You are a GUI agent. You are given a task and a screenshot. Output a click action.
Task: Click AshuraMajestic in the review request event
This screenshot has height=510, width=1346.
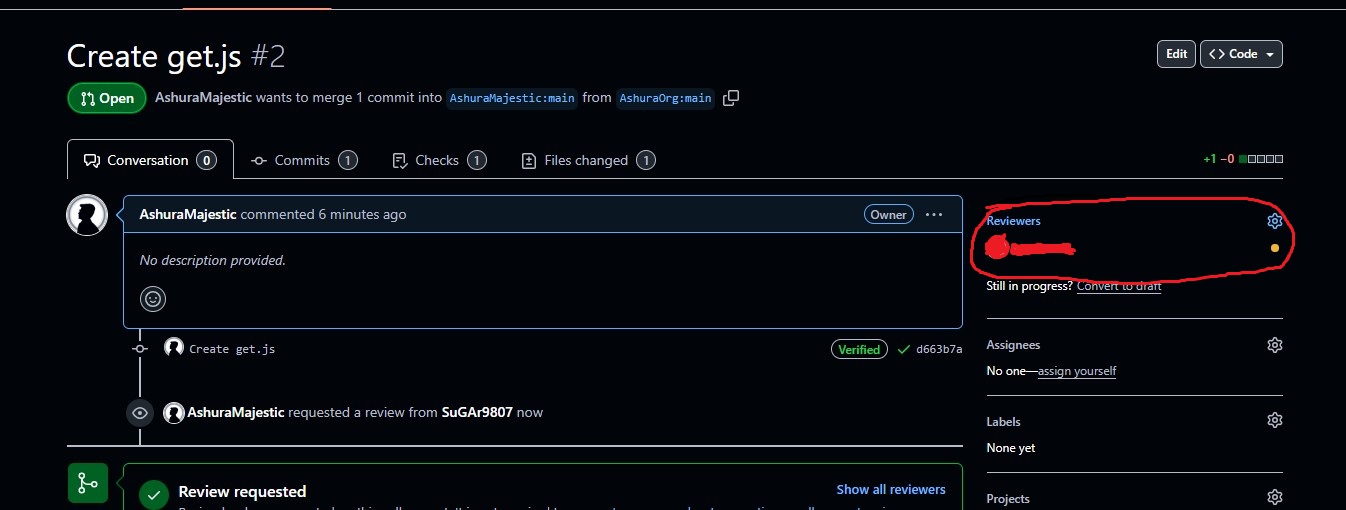point(236,412)
